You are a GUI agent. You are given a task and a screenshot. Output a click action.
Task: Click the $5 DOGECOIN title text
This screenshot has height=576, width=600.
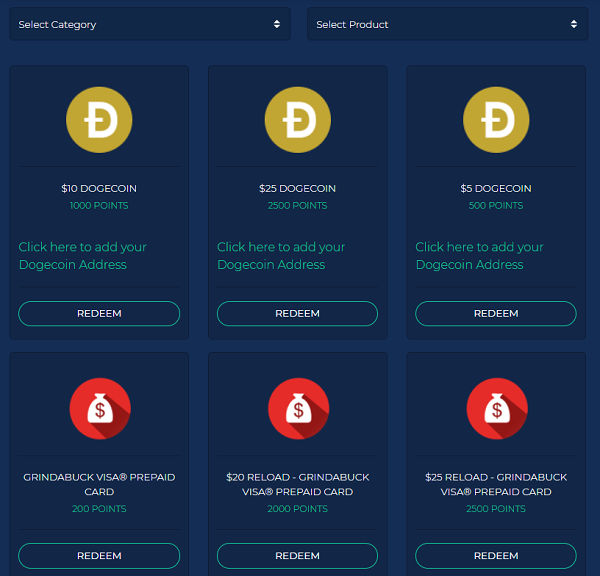[496, 188]
